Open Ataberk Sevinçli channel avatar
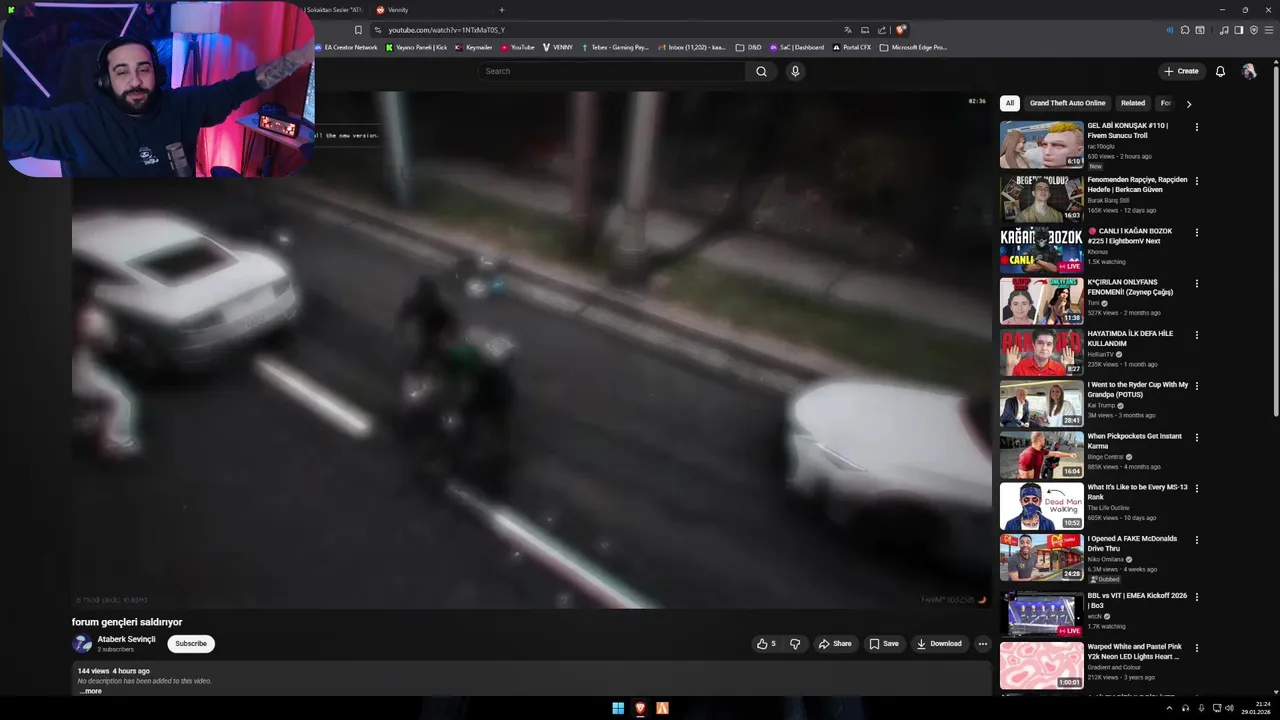 coord(82,644)
